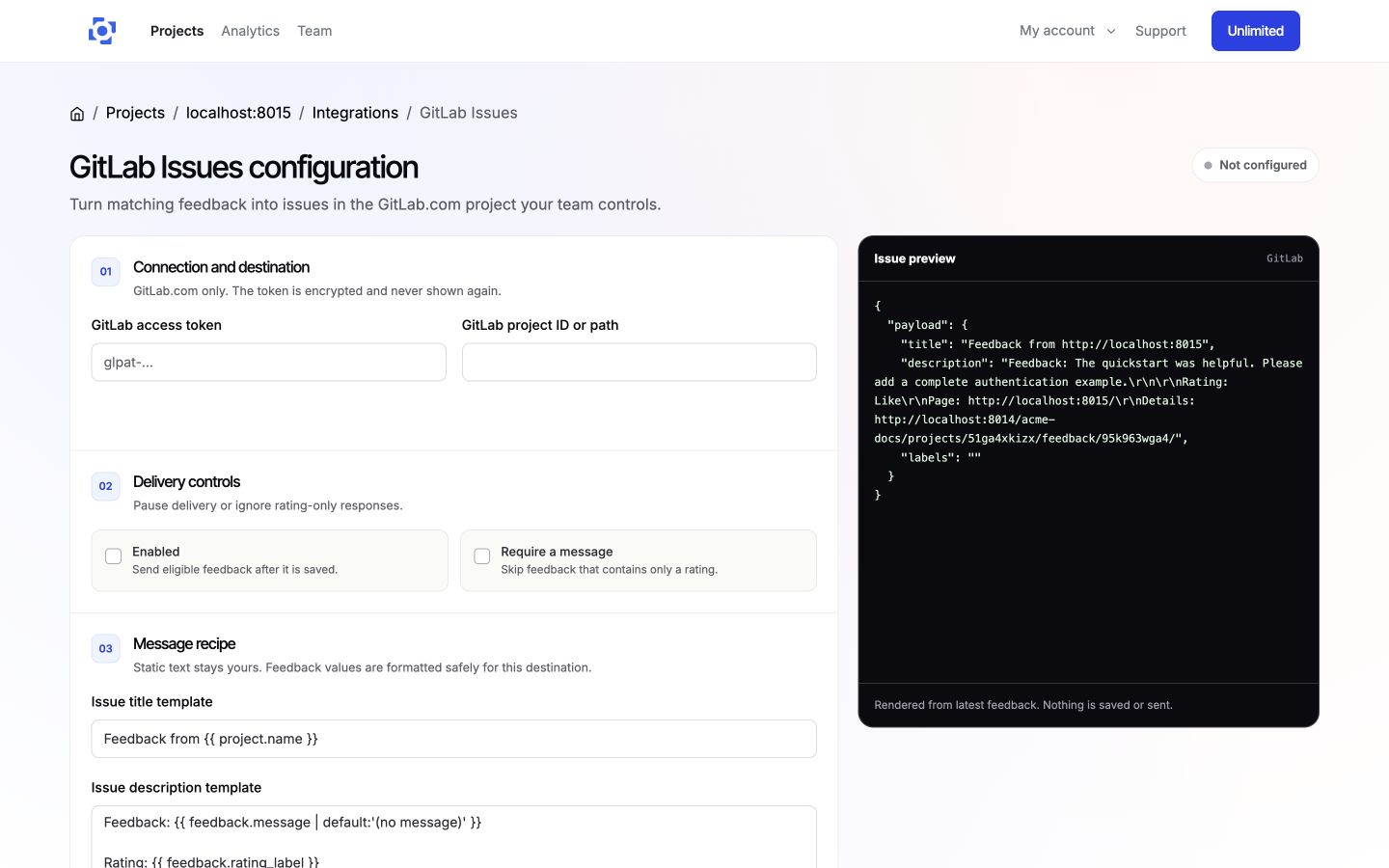The width and height of the screenshot is (1389, 868).
Task: Go back to Integrations breadcrumb
Action: click(355, 113)
